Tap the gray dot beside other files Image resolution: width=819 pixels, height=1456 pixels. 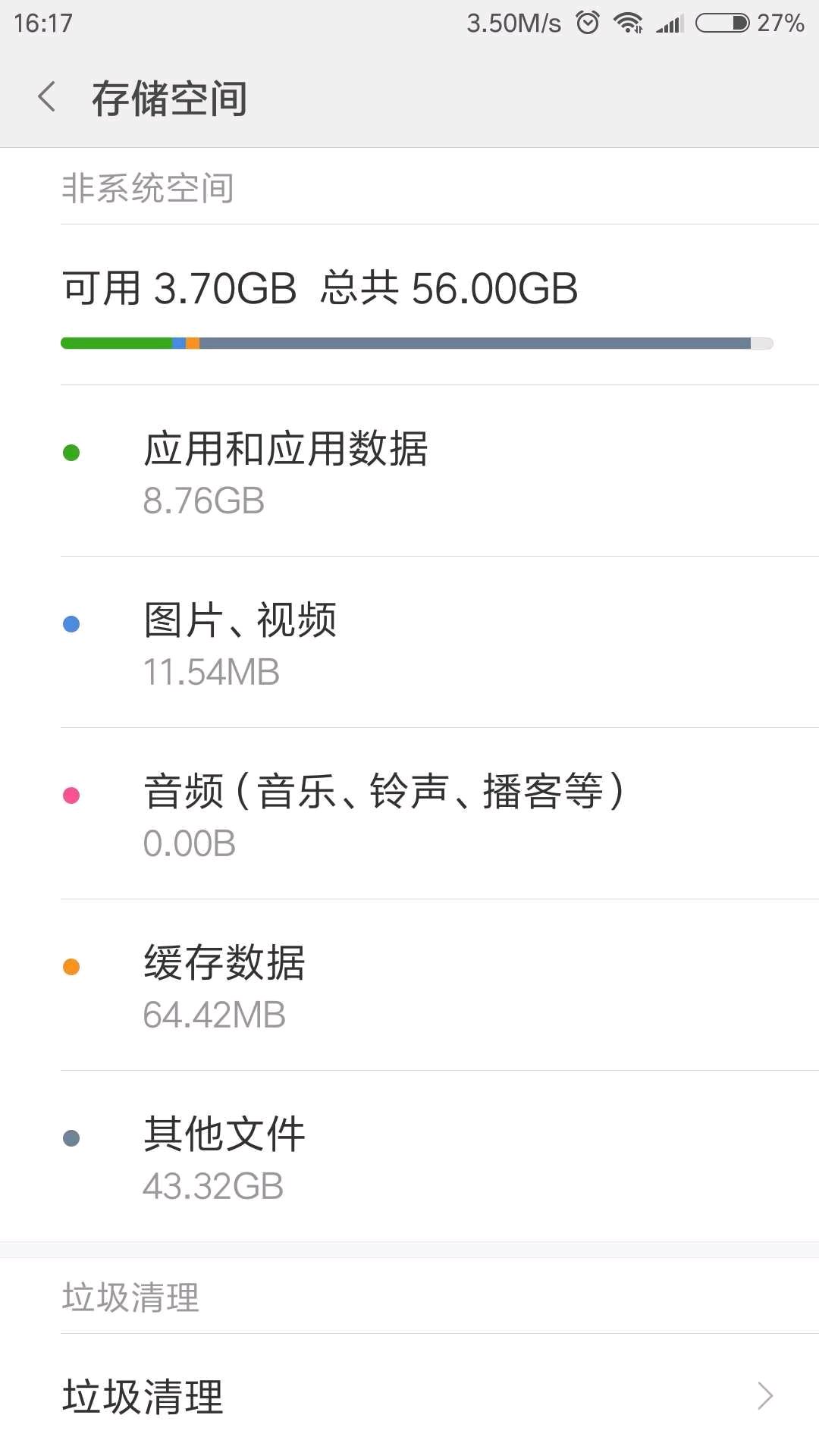71,1138
